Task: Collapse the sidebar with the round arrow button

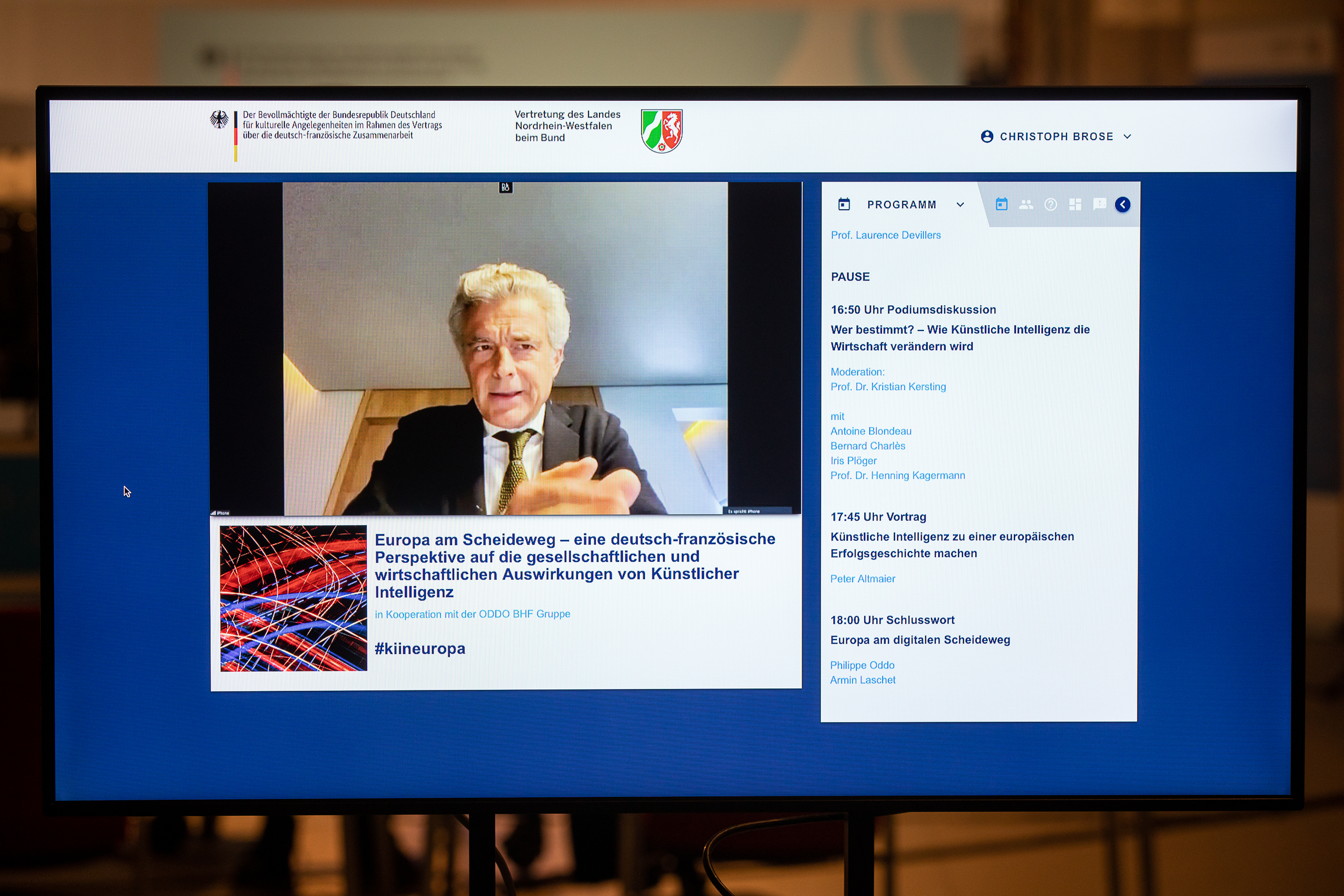Action: [x=1122, y=205]
